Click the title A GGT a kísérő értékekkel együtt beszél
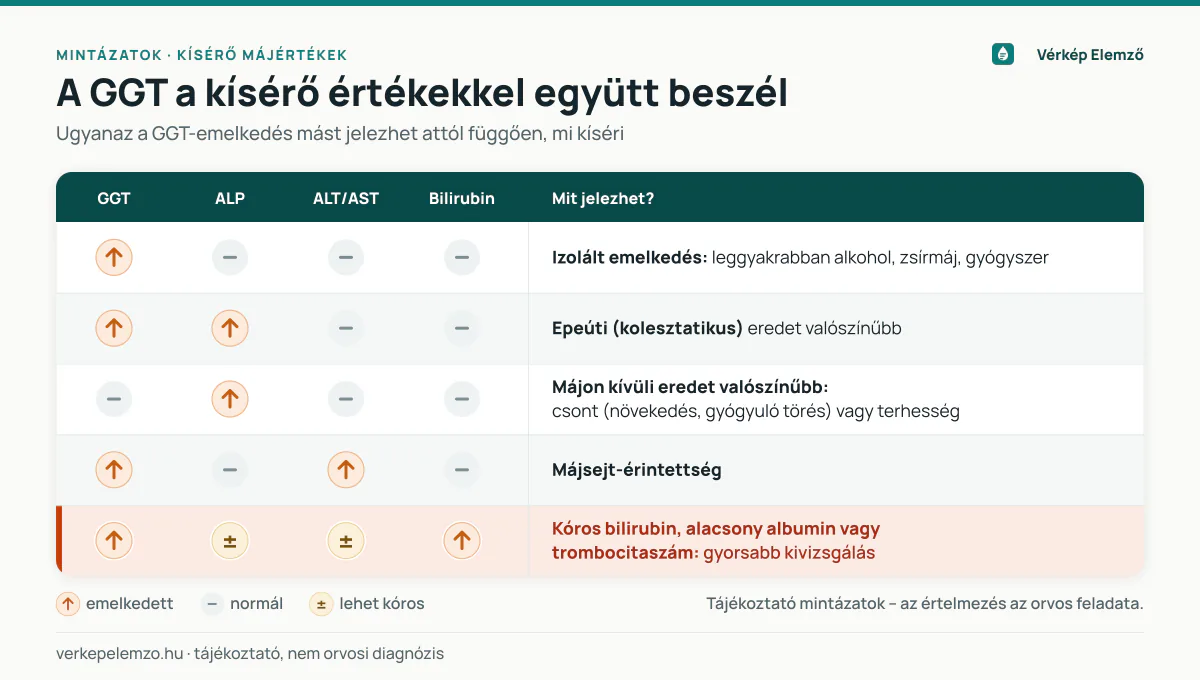Viewport: 1200px width, 680px height. 422,93
